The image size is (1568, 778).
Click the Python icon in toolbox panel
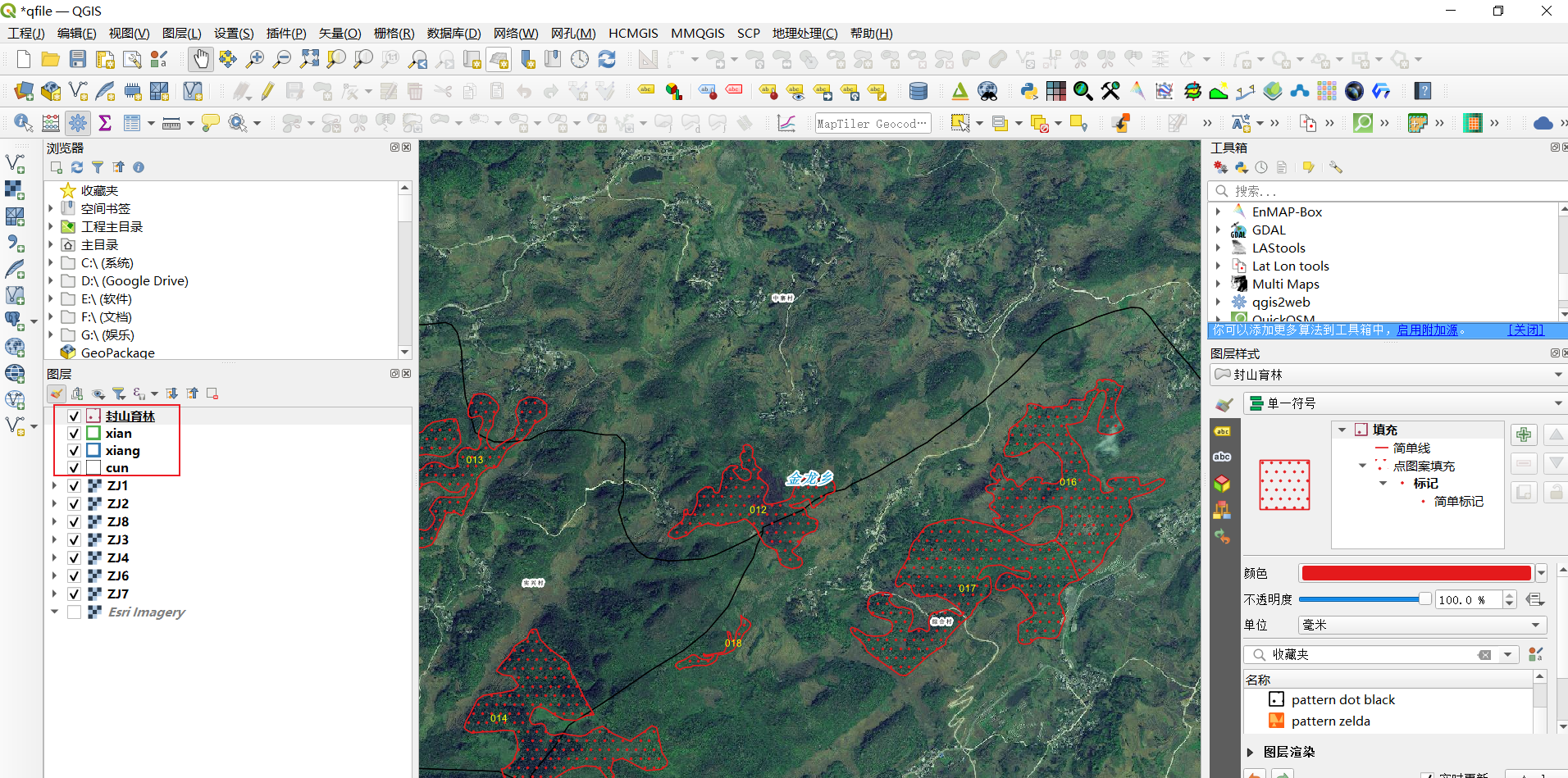coord(1242,167)
